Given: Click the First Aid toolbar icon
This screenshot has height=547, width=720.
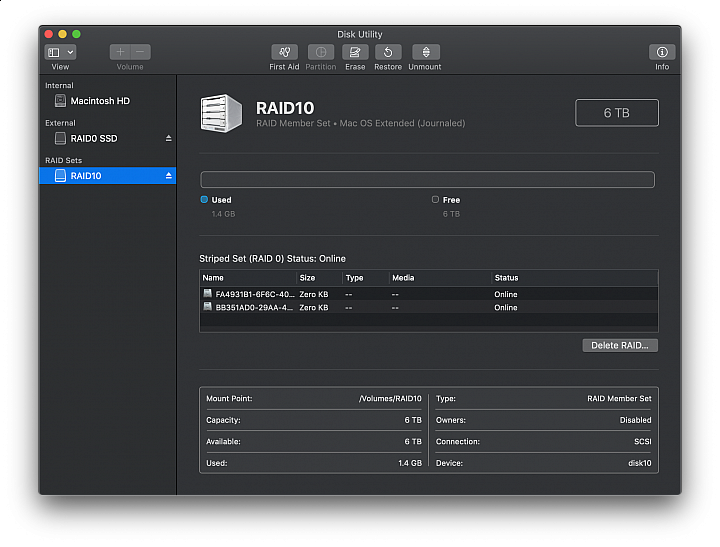Looking at the screenshot, I should 284,52.
